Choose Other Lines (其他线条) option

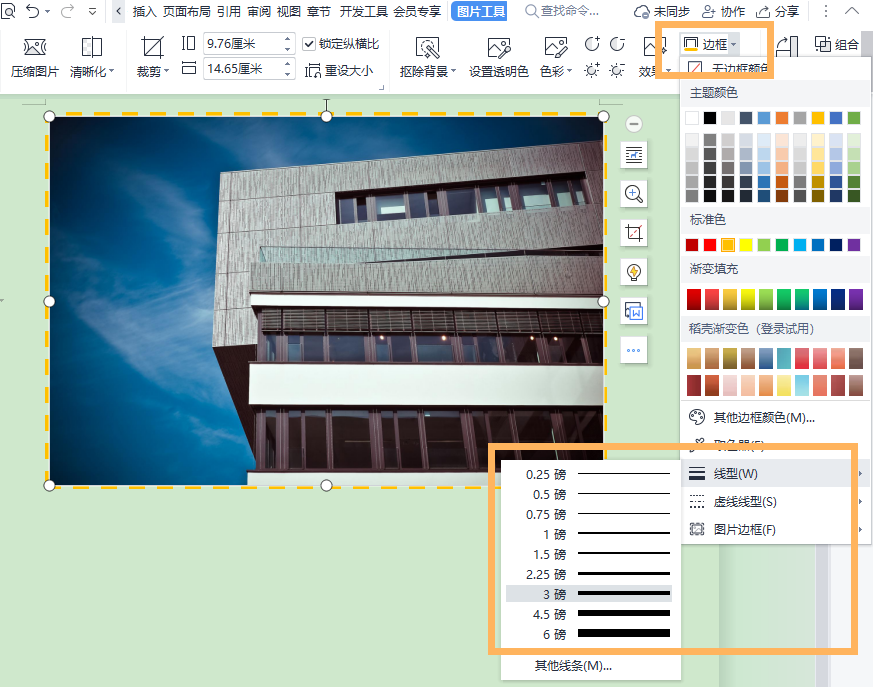point(573,666)
